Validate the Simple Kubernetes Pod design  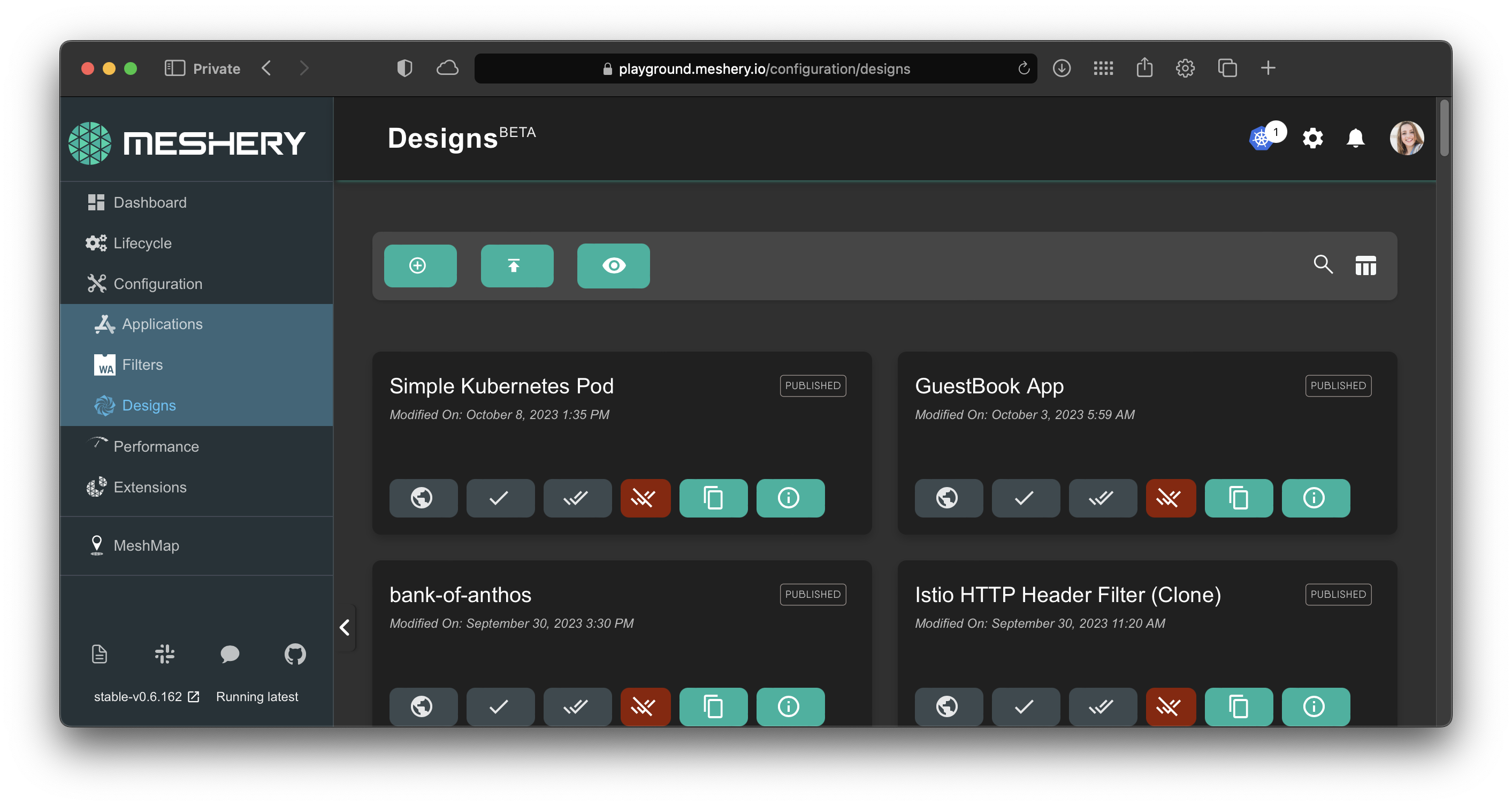(x=500, y=498)
